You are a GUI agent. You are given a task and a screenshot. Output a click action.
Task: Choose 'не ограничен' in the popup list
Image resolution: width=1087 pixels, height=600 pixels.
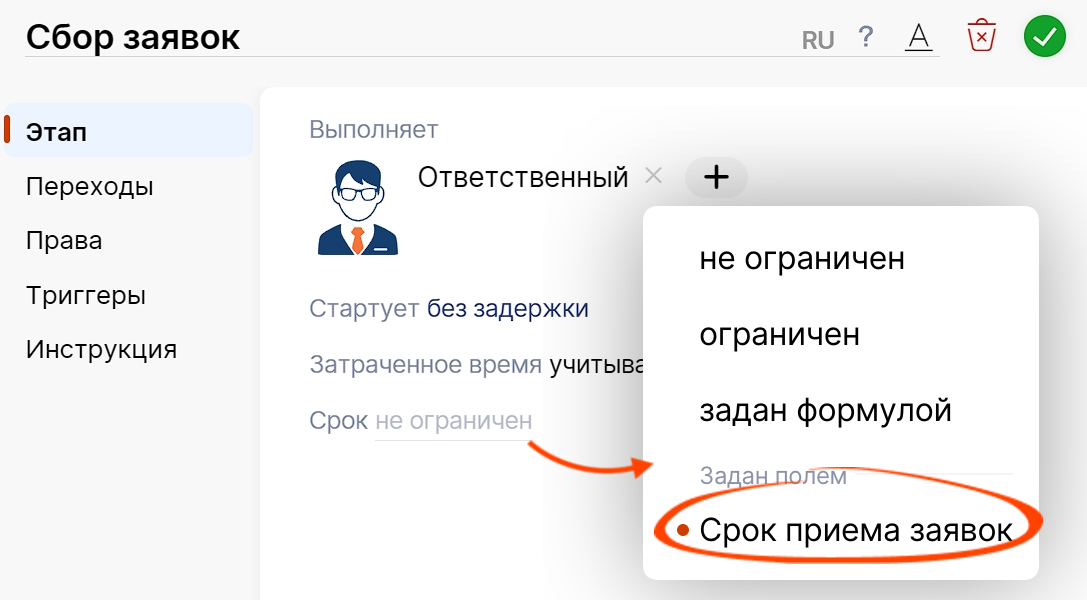click(x=801, y=258)
